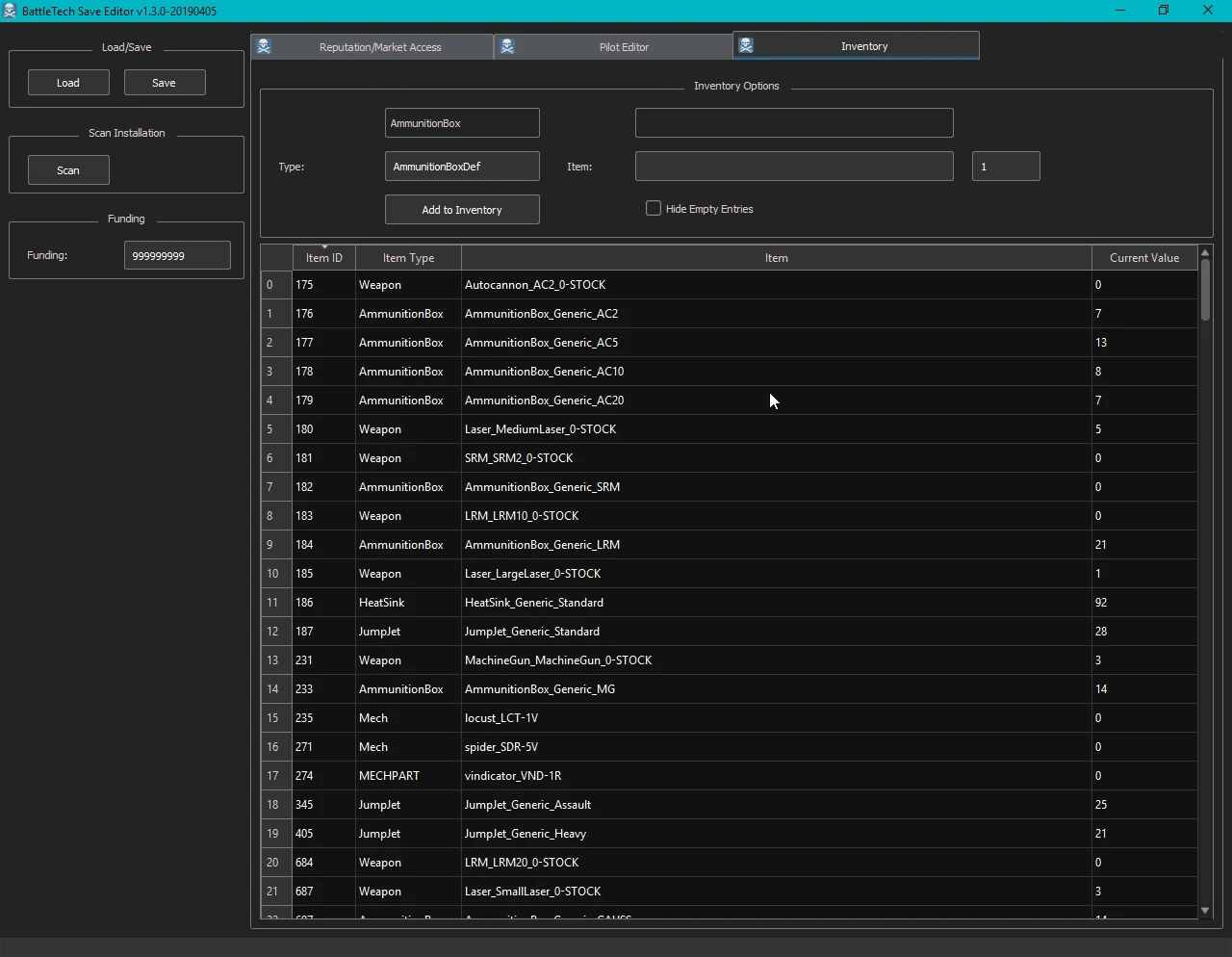The image size is (1232, 957).
Task: Click the Load button
Action: pyautogui.click(x=68, y=83)
